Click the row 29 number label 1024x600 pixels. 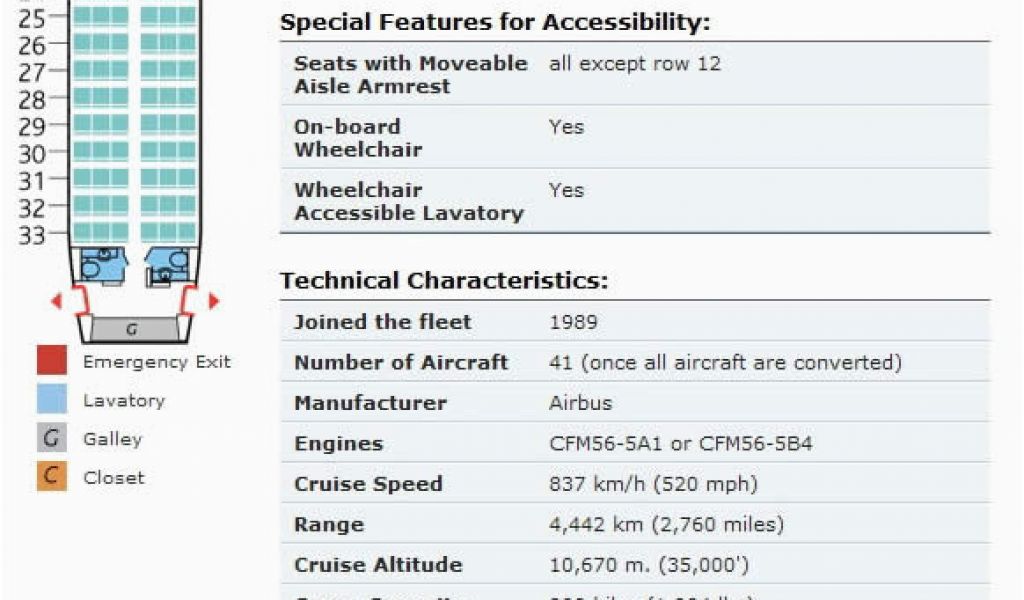click(x=31, y=127)
